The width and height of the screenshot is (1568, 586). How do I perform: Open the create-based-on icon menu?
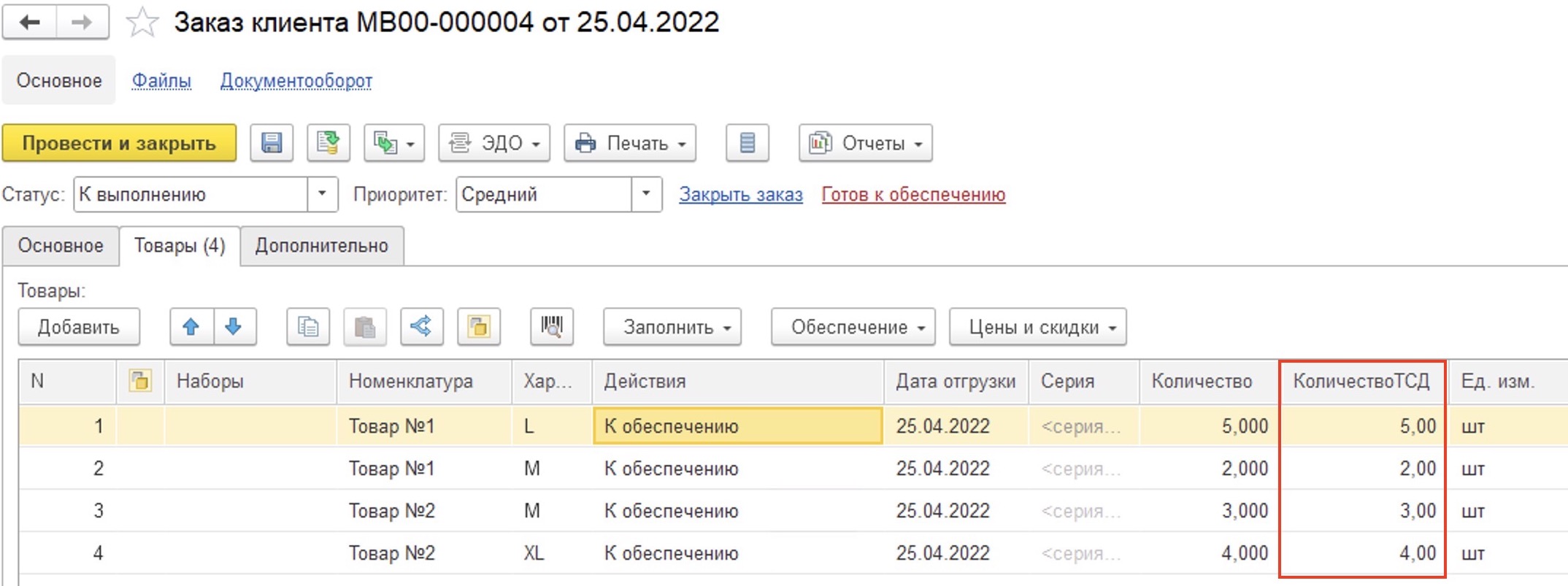pyautogui.click(x=394, y=143)
